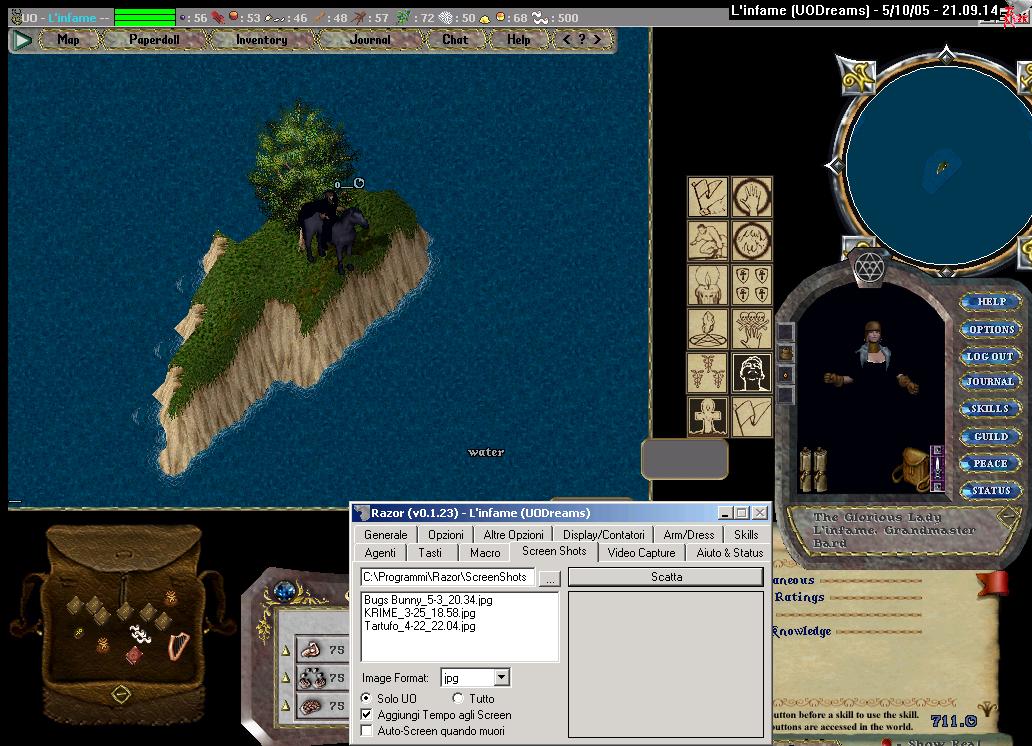
Task: Click the flame-on-pentagram spell icon
Action: [708, 329]
